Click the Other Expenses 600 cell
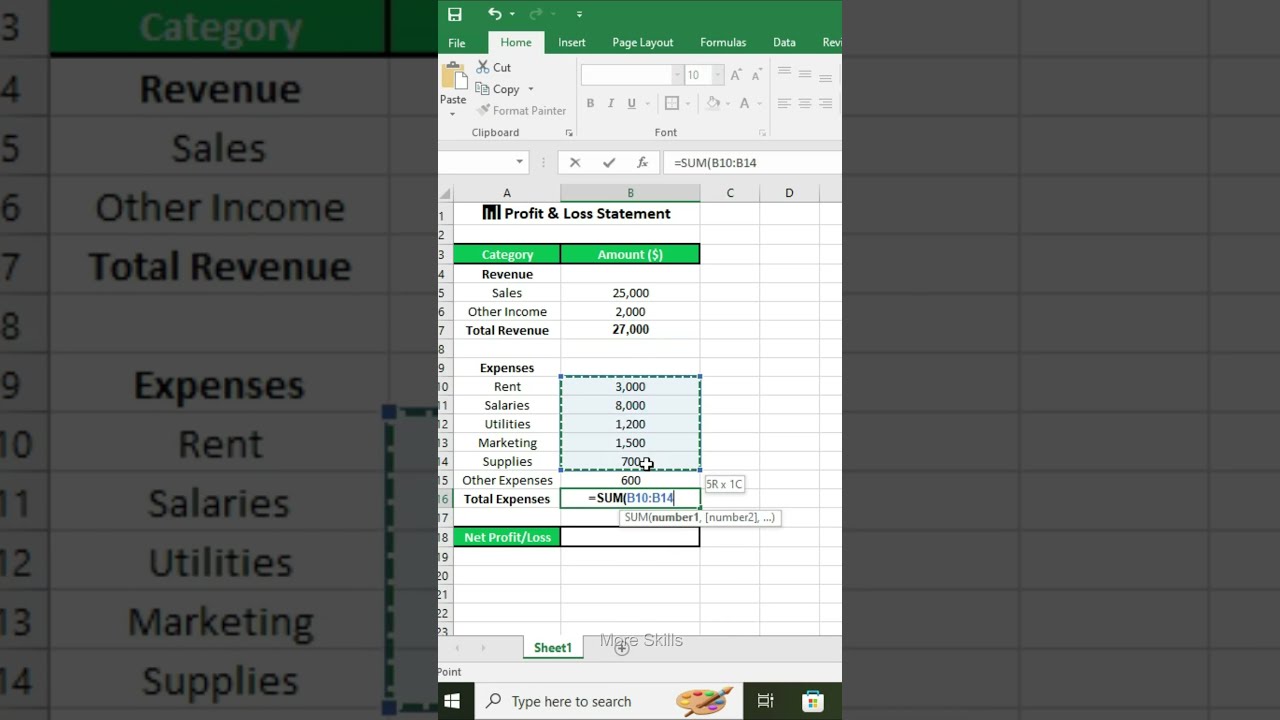Viewport: 1280px width, 720px height. coord(630,480)
